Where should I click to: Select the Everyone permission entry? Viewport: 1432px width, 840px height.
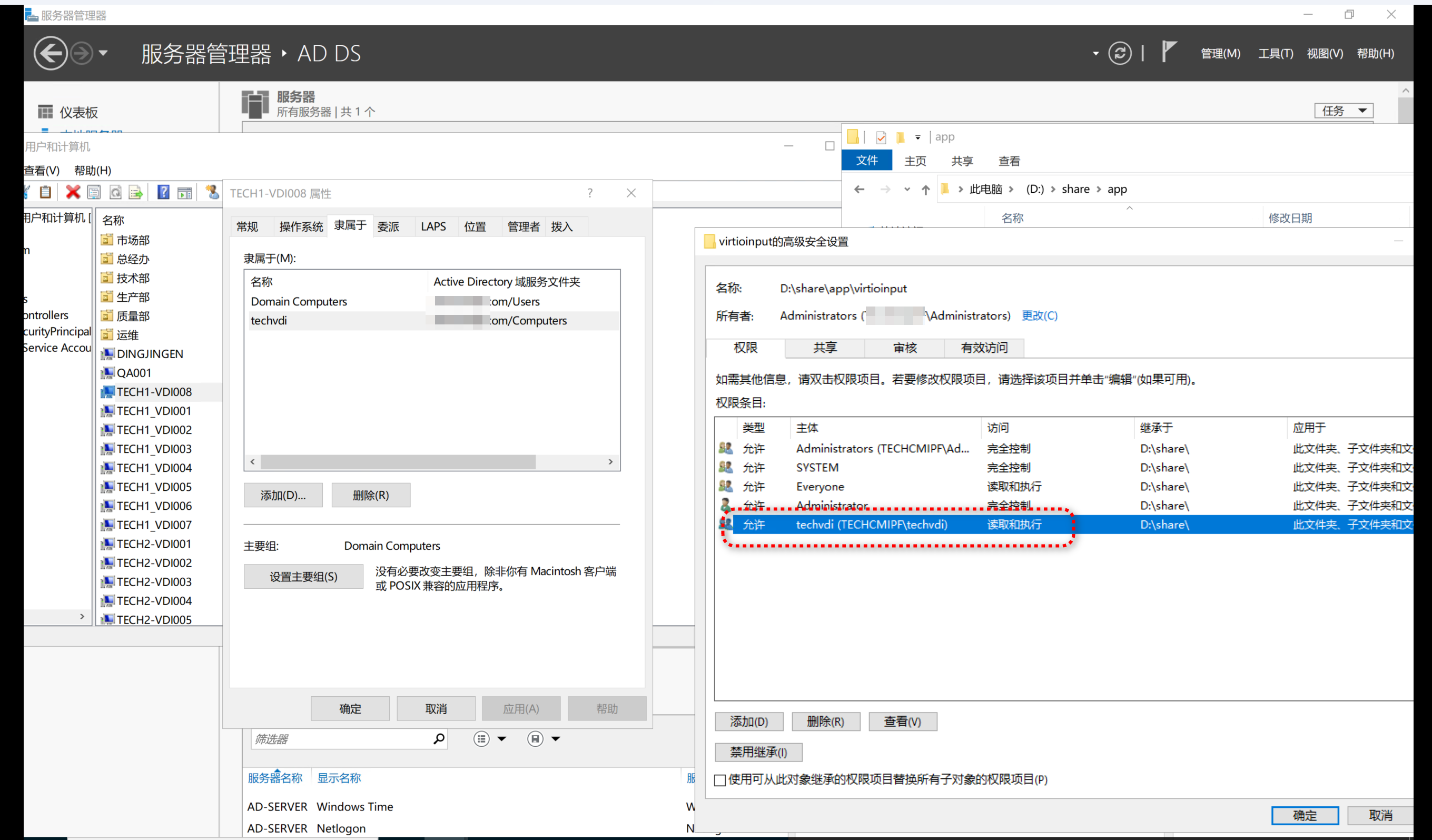tap(819, 487)
